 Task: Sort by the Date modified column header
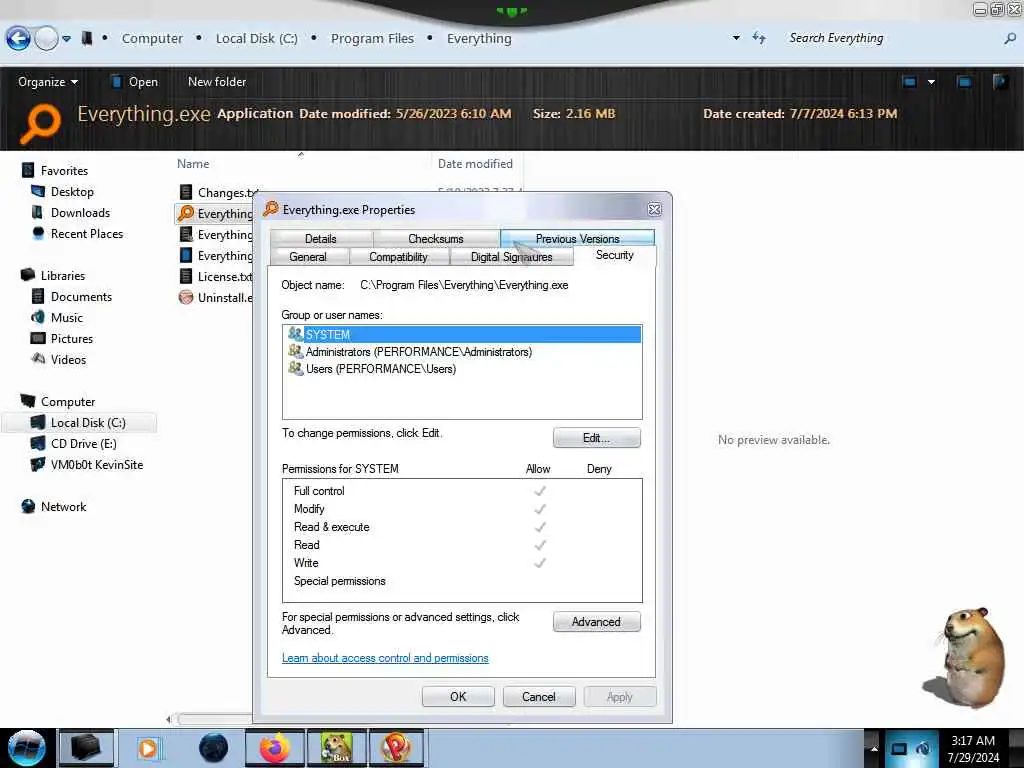tap(475, 164)
